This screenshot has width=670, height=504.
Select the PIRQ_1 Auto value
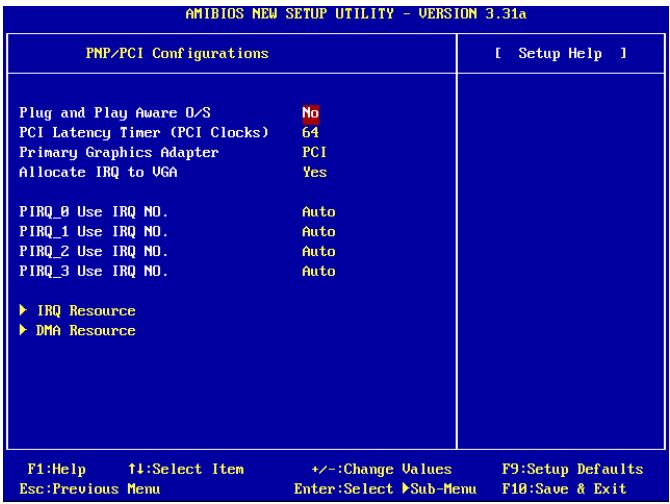319,231
